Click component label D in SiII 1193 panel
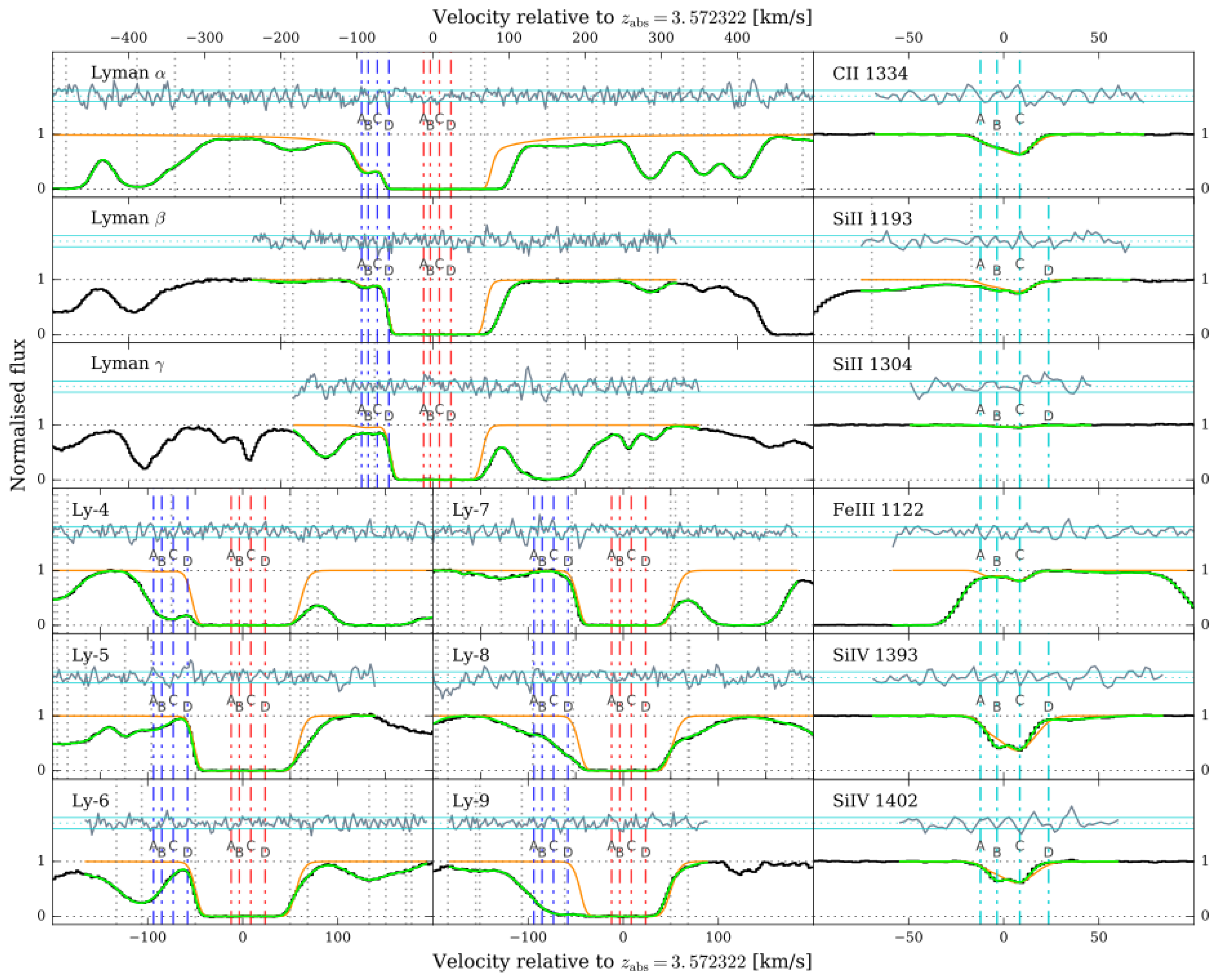Screen dimensions: 1222x980 tap(1049, 270)
